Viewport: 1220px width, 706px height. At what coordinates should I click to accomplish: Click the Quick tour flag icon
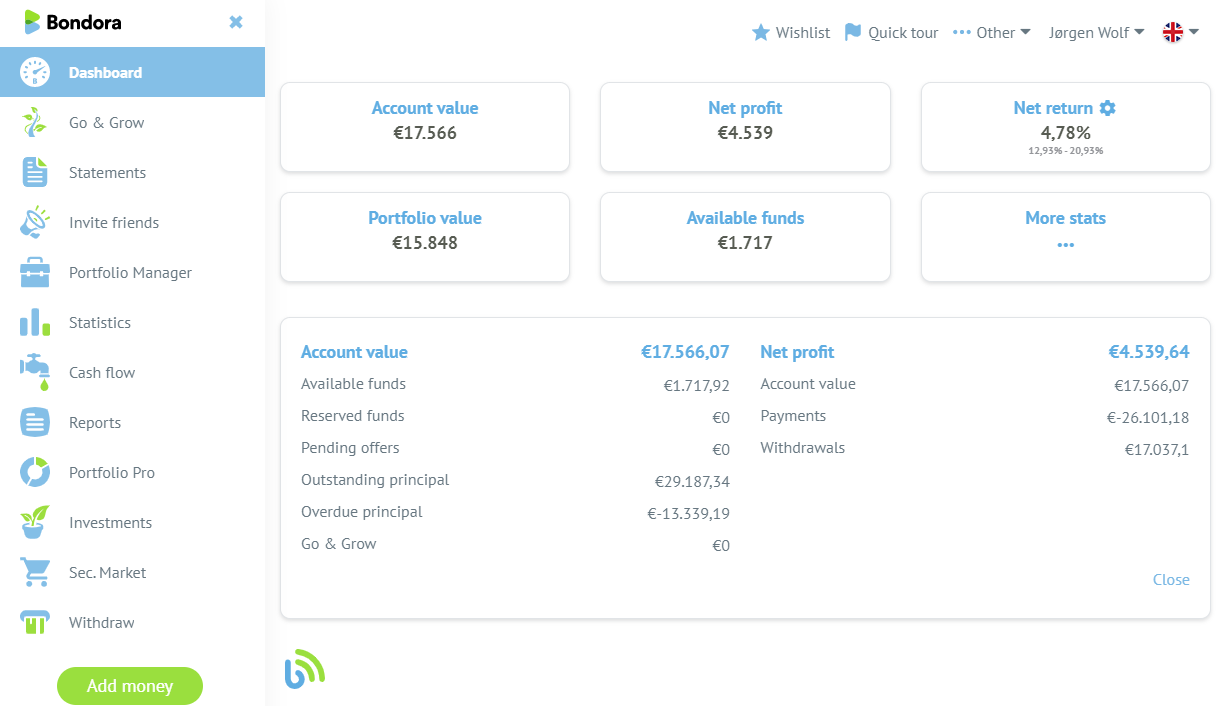point(853,32)
